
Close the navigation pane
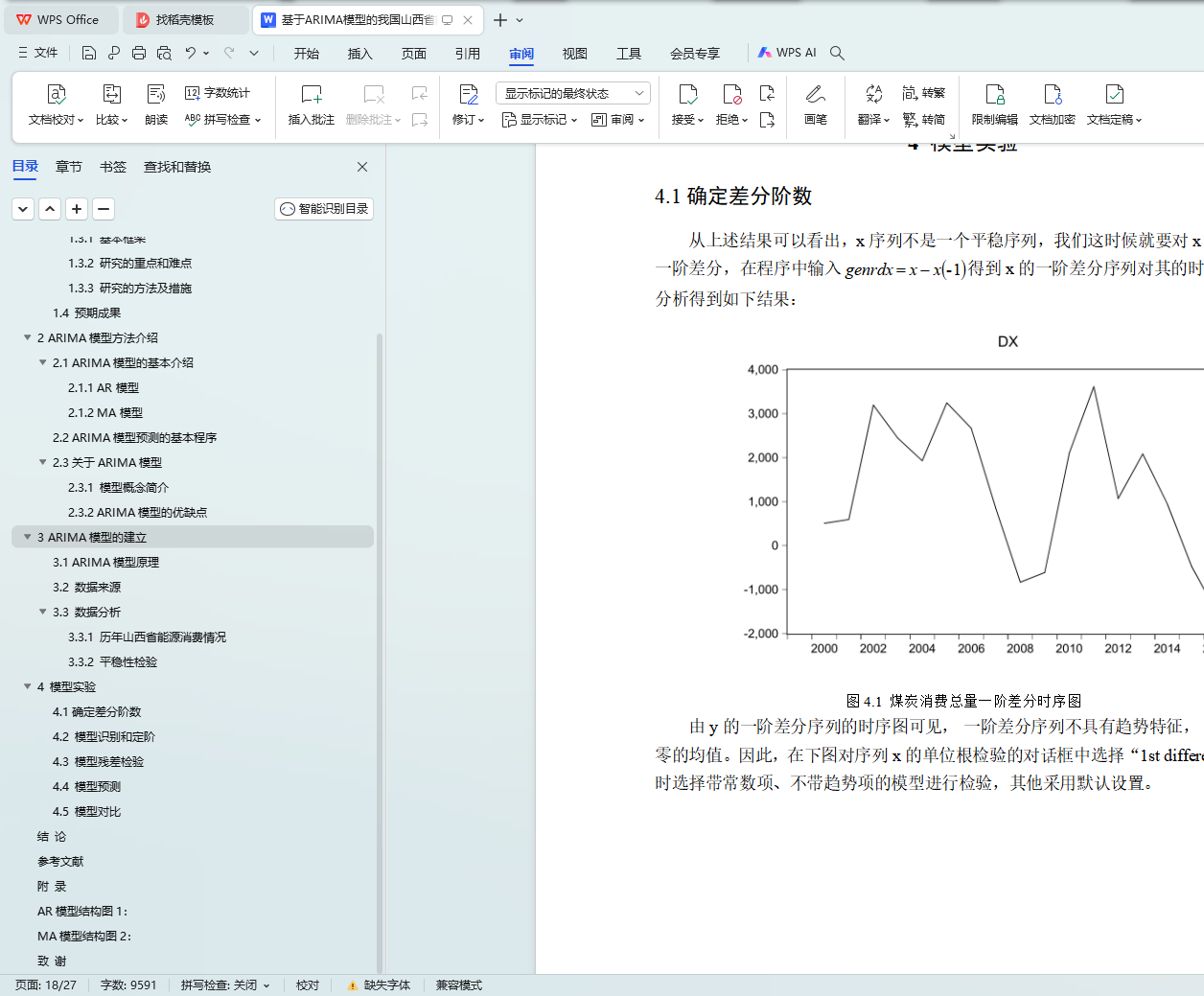(x=362, y=167)
